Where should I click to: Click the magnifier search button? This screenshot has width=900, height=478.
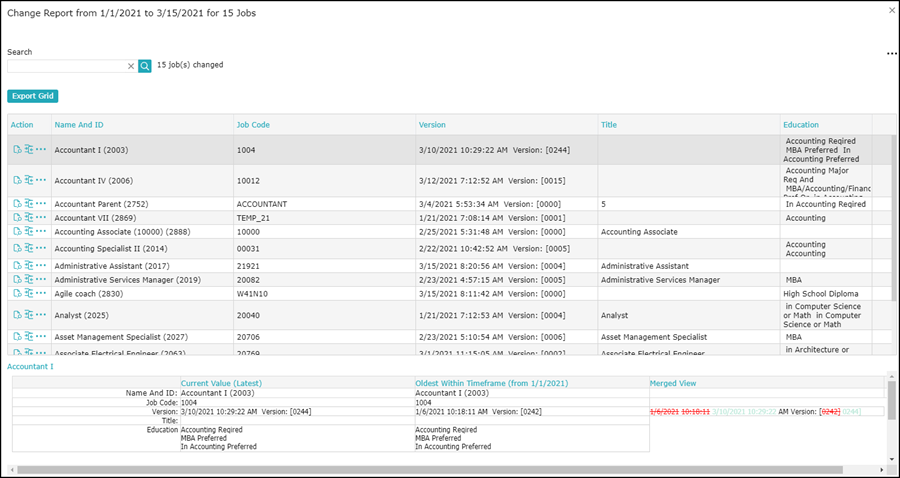click(x=145, y=66)
